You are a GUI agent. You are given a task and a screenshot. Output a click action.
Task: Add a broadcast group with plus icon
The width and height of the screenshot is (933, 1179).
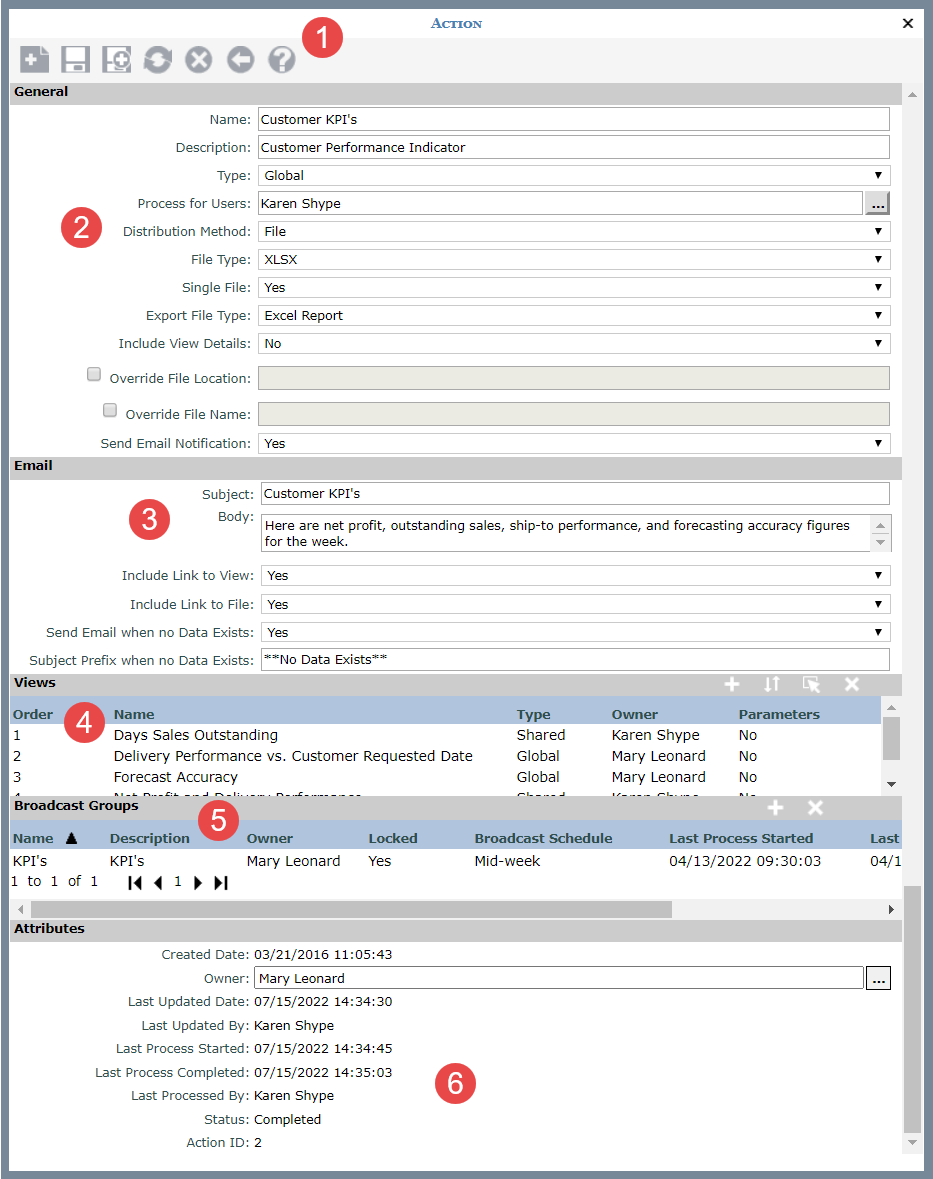click(x=775, y=808)
